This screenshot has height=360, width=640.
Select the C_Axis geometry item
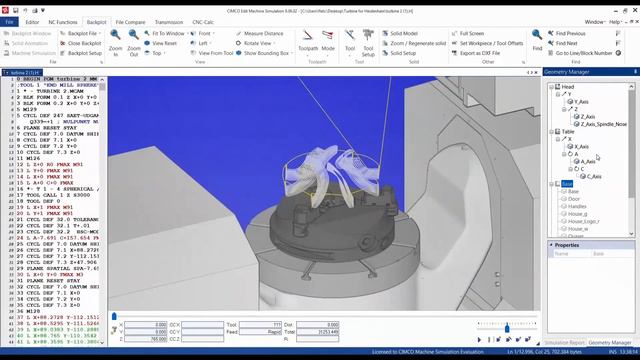click(x=594, y=176)
